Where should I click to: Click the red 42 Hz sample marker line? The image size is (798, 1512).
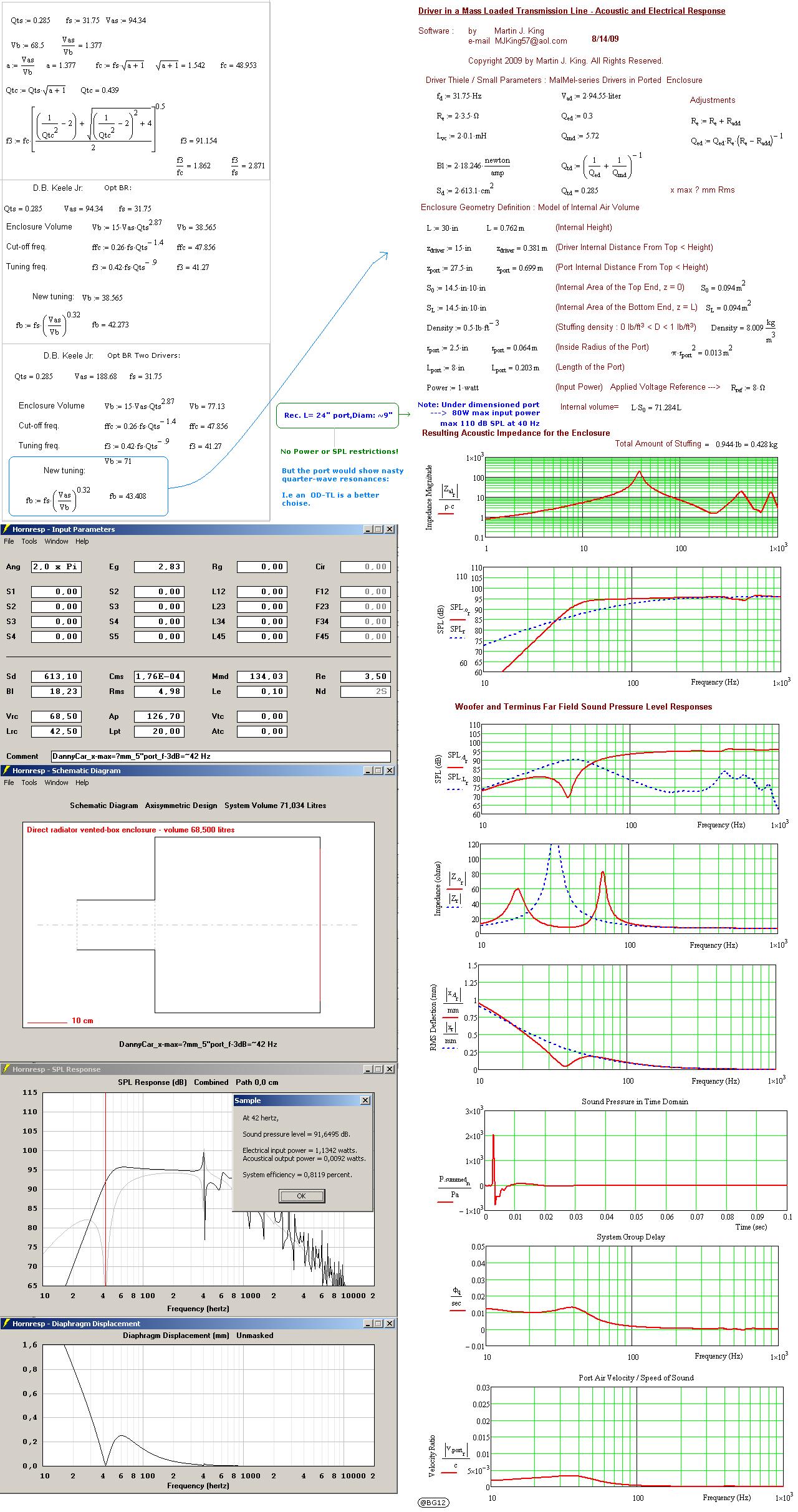[105, 1188]
